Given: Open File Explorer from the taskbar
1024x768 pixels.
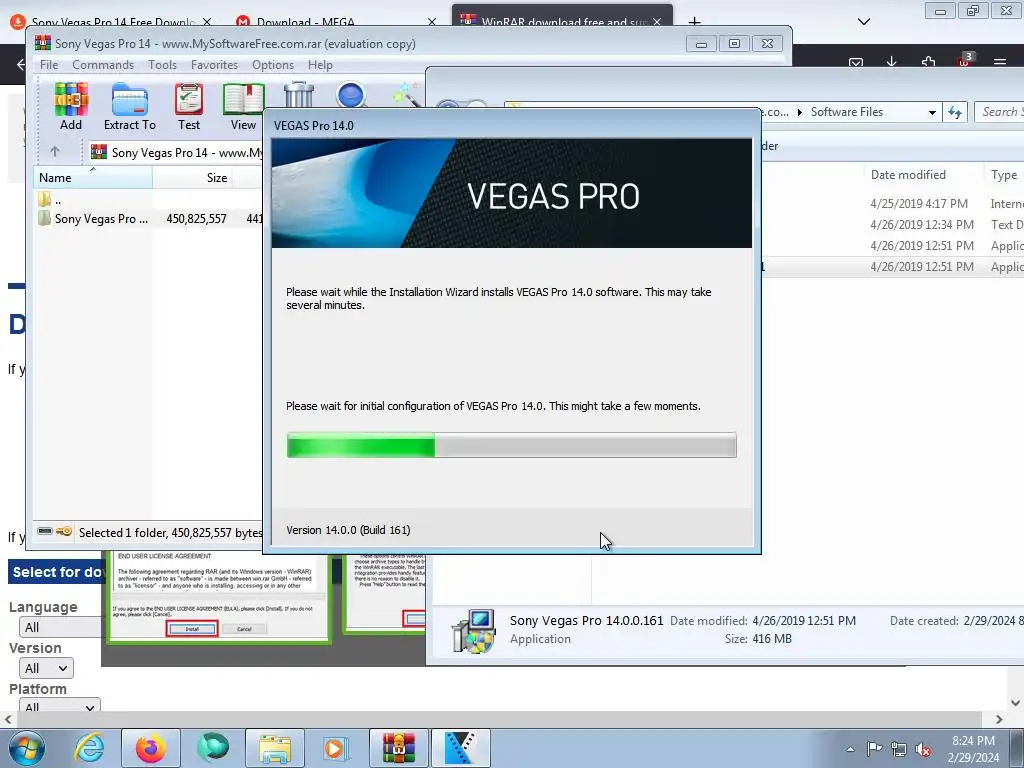Looking at the screenshot, I should click(274, 748).
